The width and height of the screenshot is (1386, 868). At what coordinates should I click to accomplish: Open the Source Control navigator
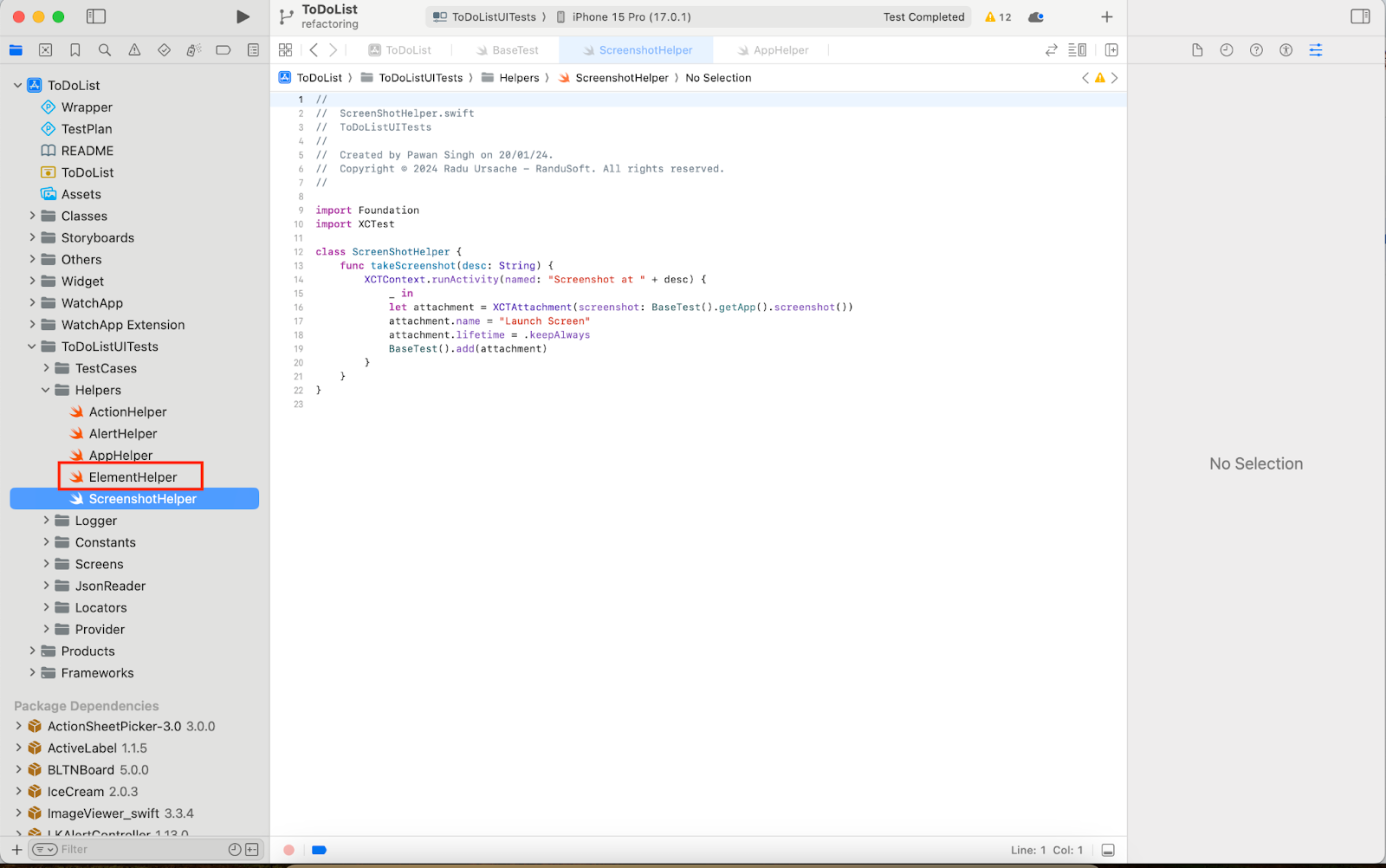pyautogui.click(x=46, y=50)
